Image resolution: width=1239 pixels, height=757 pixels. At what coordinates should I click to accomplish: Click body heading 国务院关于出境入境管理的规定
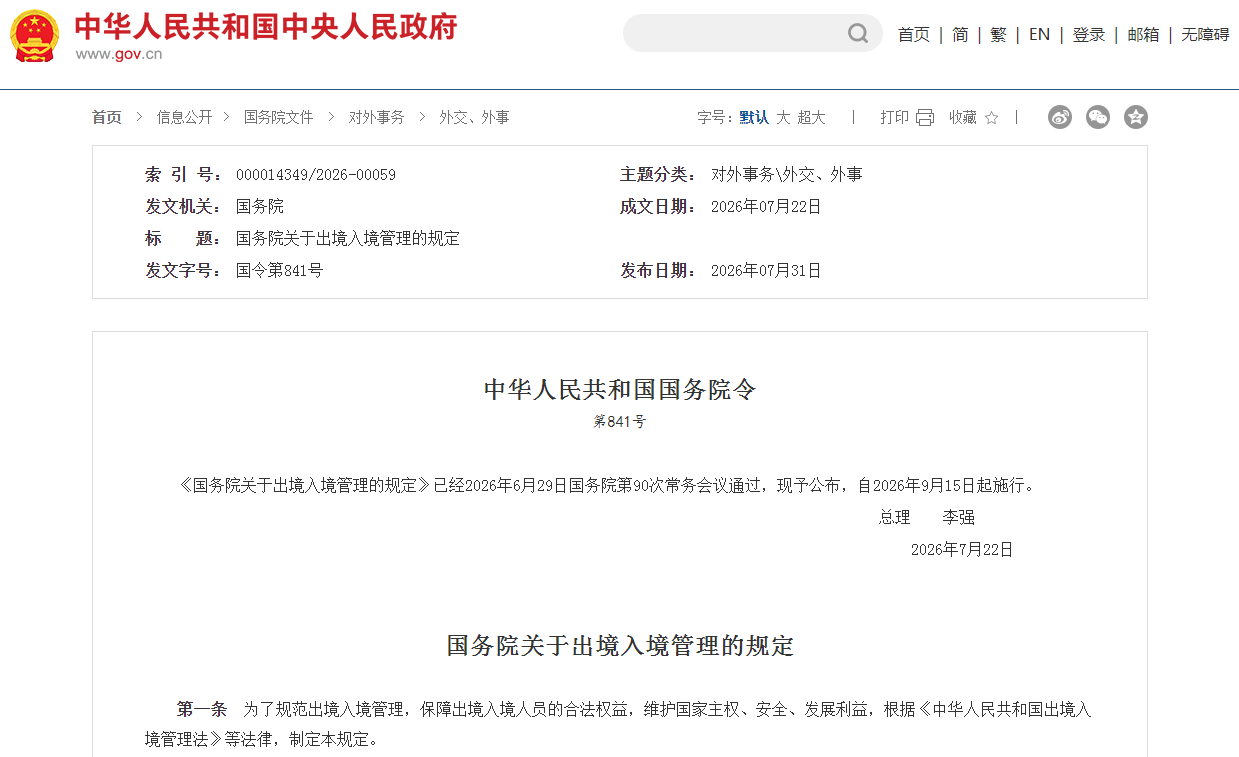620,646
